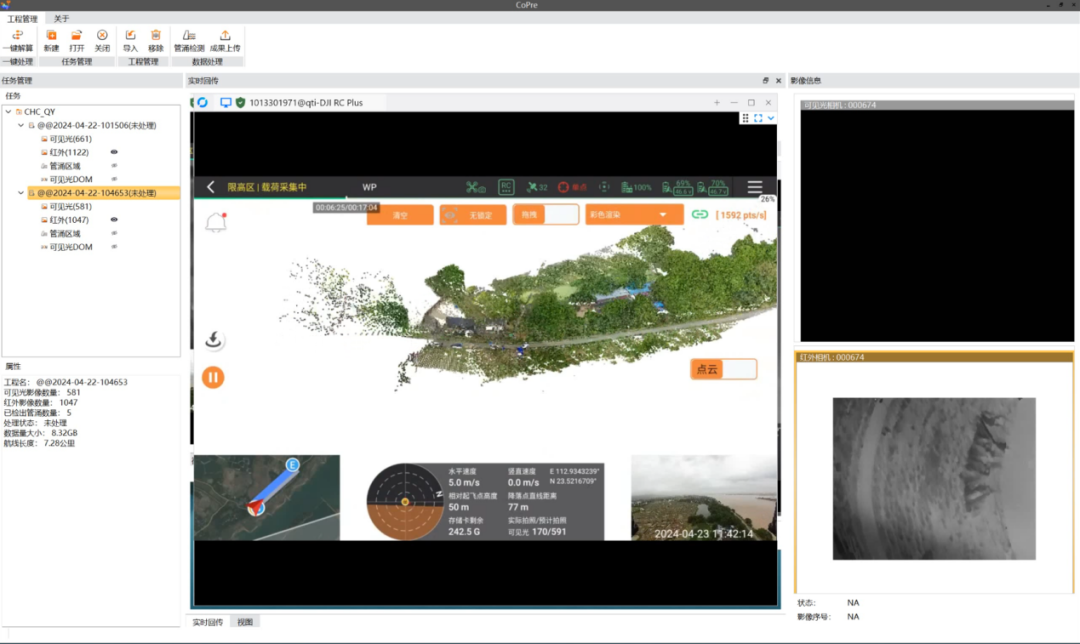Viewport: 1080px width, 644px height.
Task: Close the 实时回传 panel
Action: 778,81
